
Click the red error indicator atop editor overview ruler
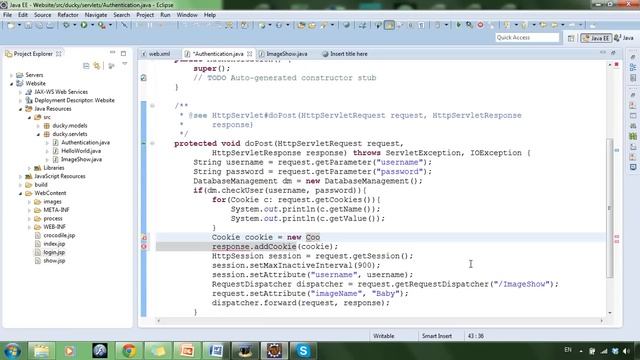[616, 64]
